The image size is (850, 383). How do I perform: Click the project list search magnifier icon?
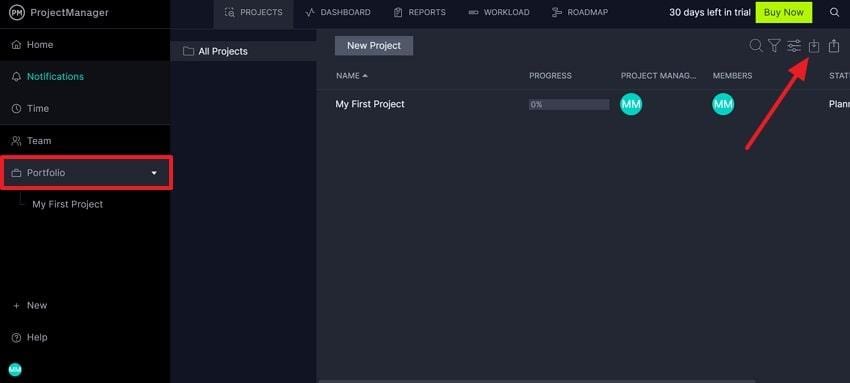[756, 46]
